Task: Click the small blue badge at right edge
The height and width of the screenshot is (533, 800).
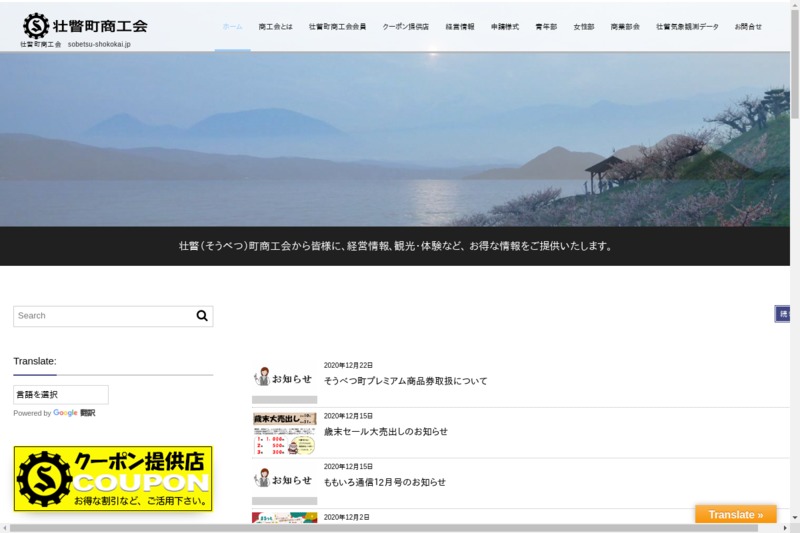Action: pyautogui.click(x=783, y=314)
